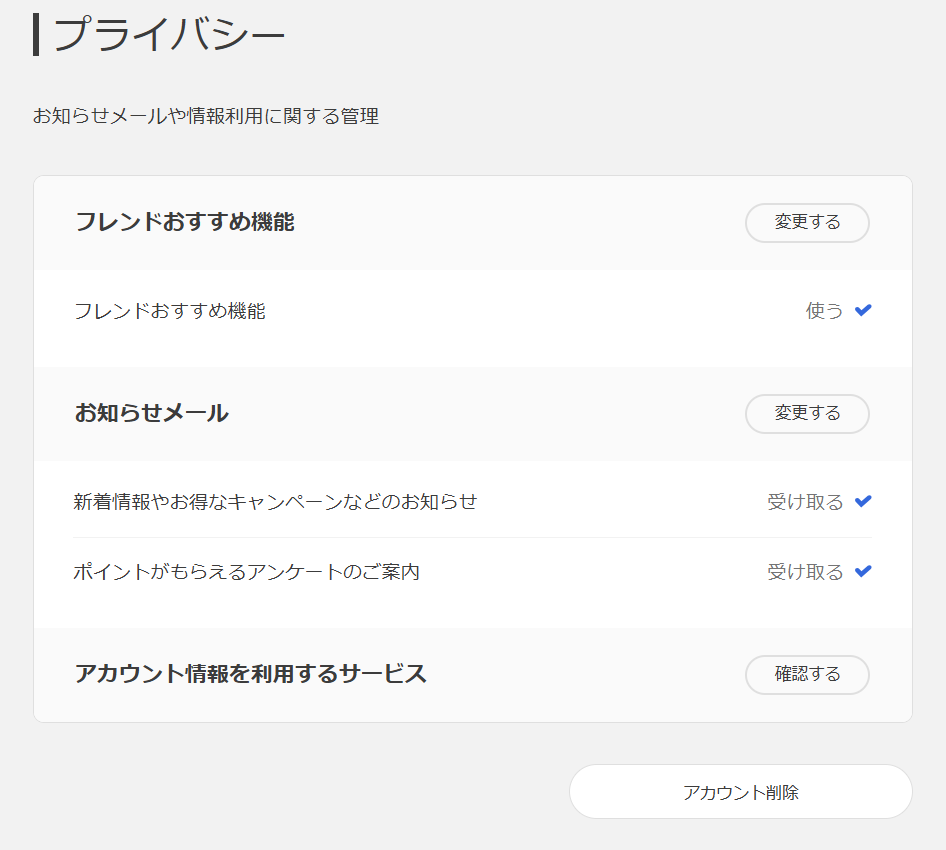The height and width of the screenshot is (850, 946).
Task: Click お知らせメールや情報利用に関する管理 description text
Action: [206, 116]
